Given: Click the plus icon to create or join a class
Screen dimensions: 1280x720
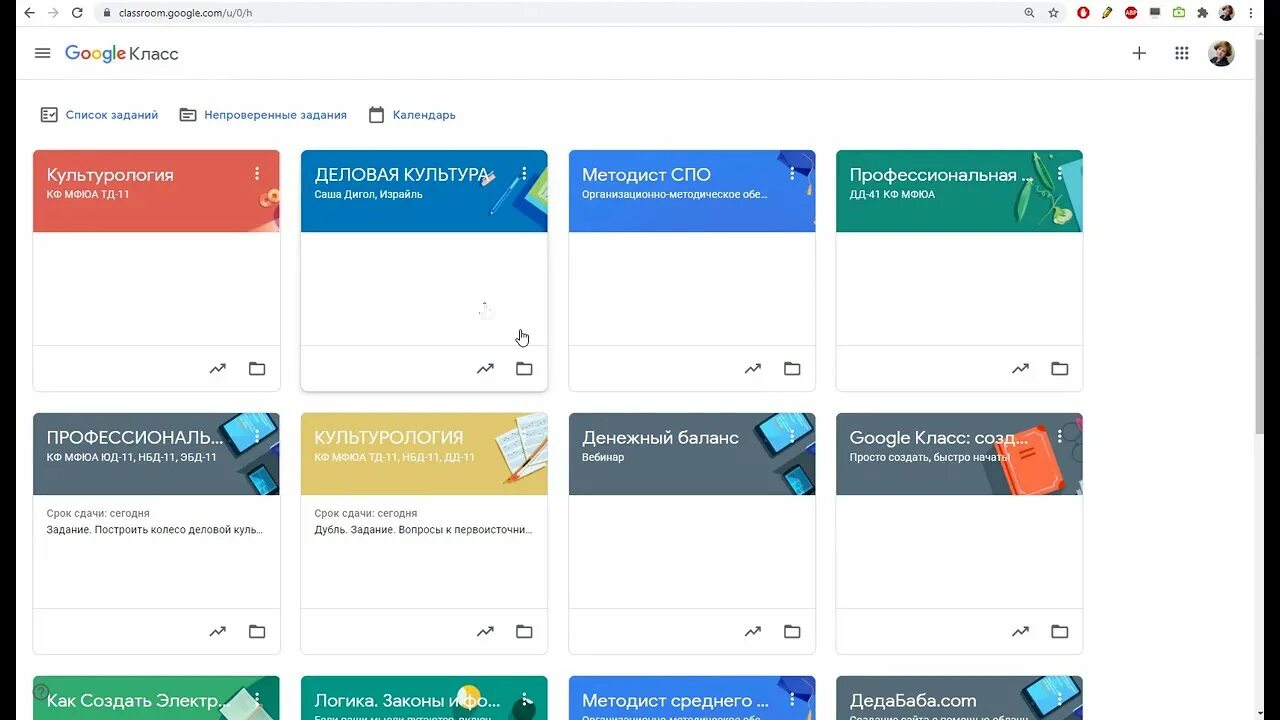Looking at the screenshot, I should 1139,53.
